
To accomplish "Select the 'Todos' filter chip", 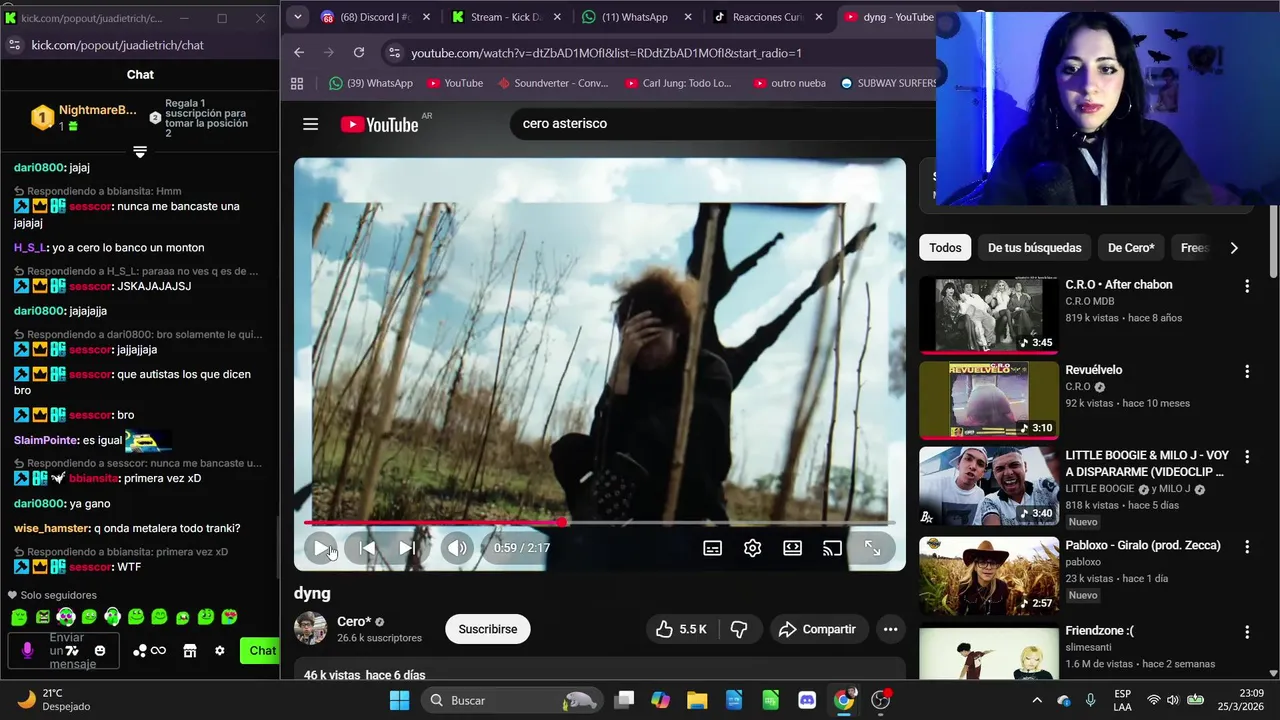I will (945, 248).
